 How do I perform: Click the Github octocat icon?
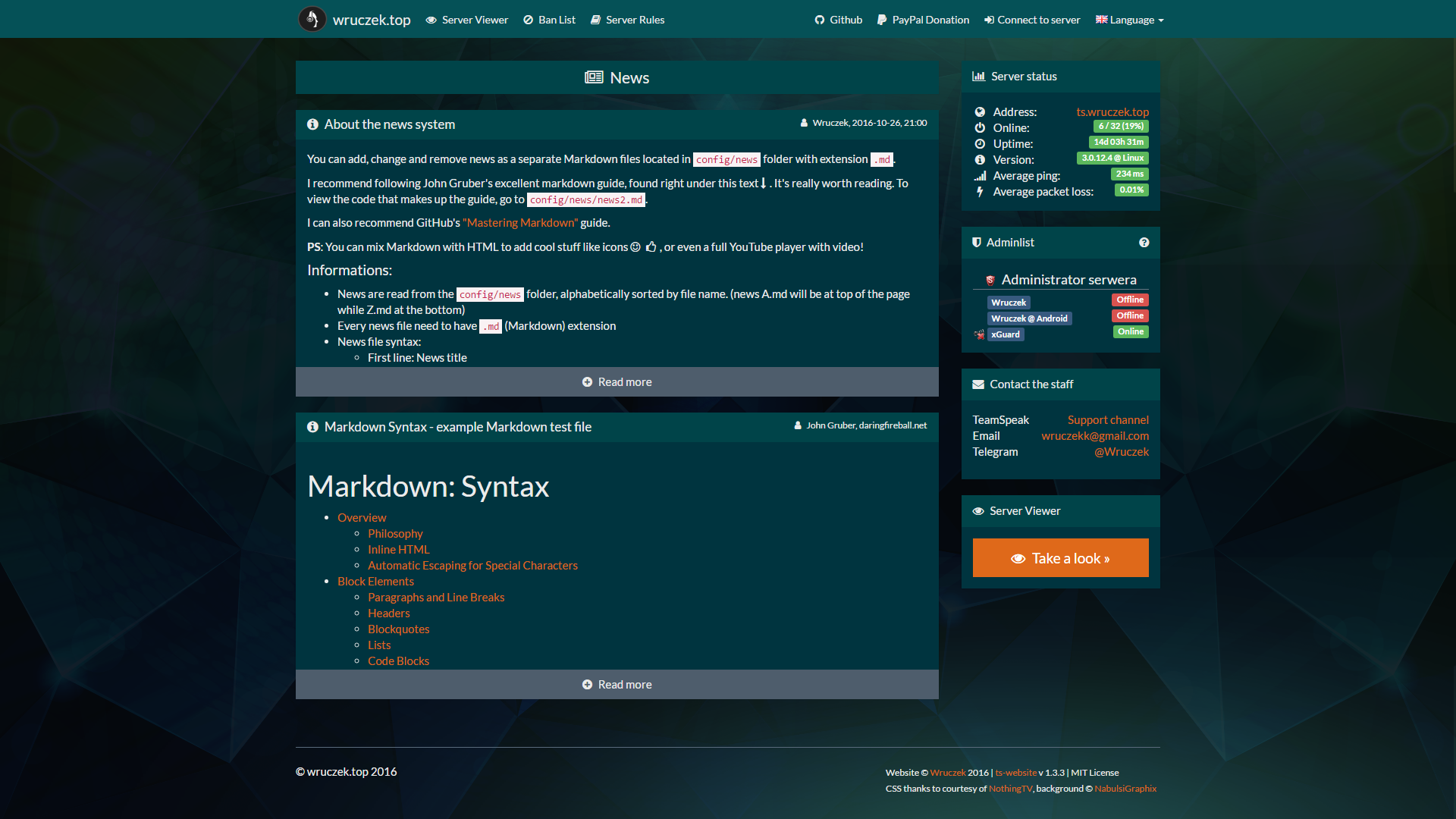point(818,18)
